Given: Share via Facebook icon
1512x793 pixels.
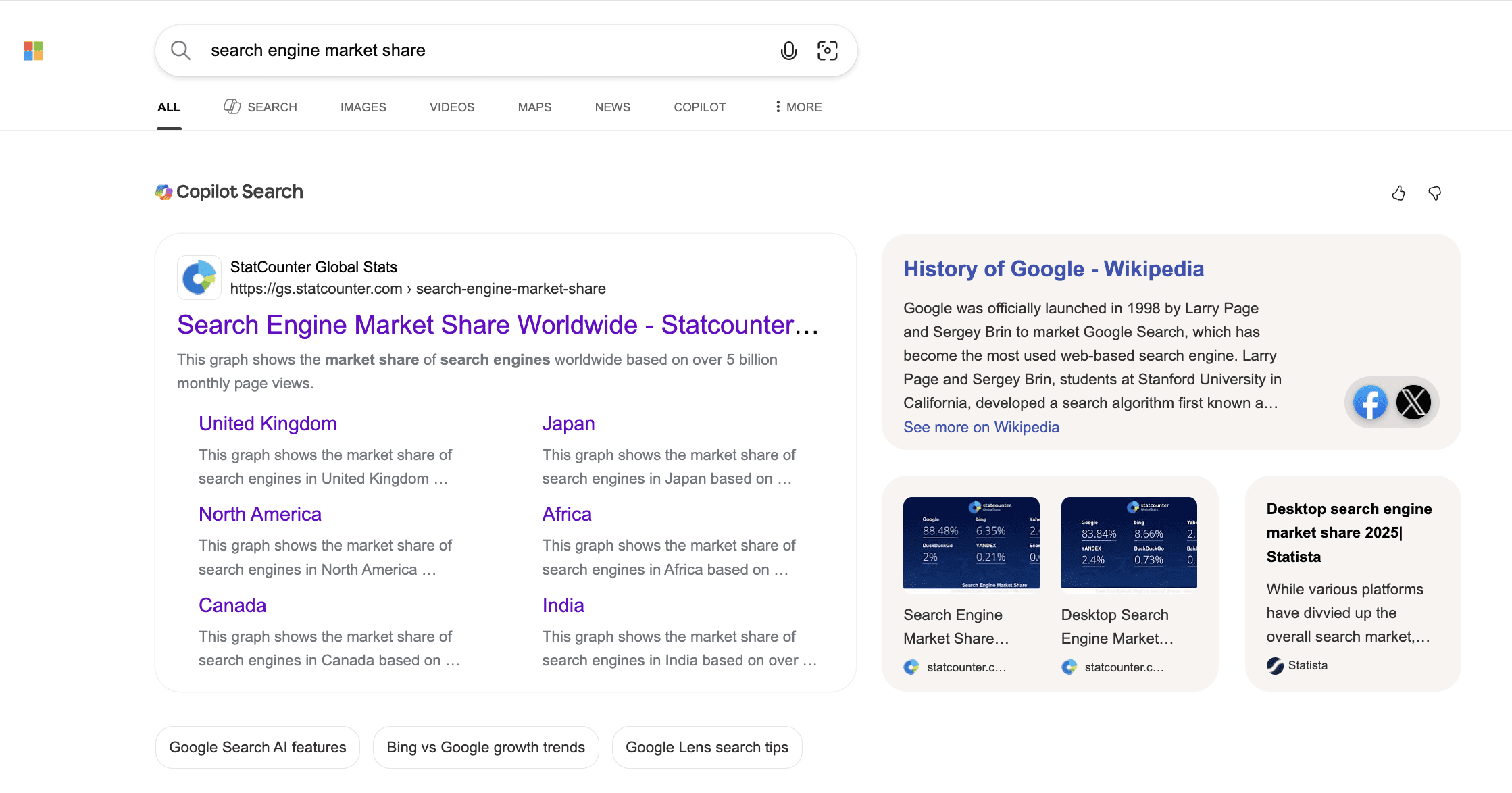Looking at the screenshot, I should 1369,403.
